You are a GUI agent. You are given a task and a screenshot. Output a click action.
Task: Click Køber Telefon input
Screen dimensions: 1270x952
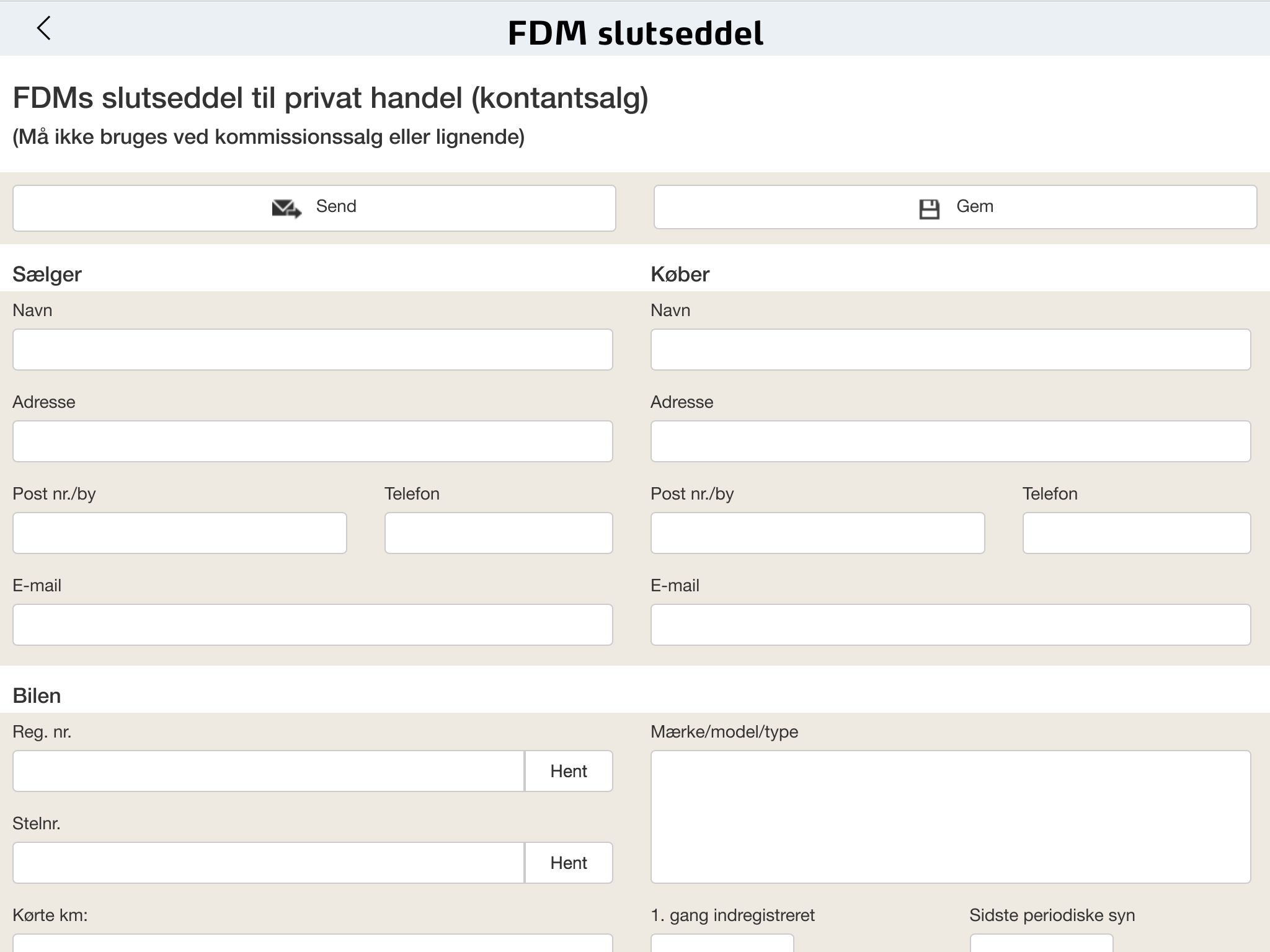coord(1137,533)
